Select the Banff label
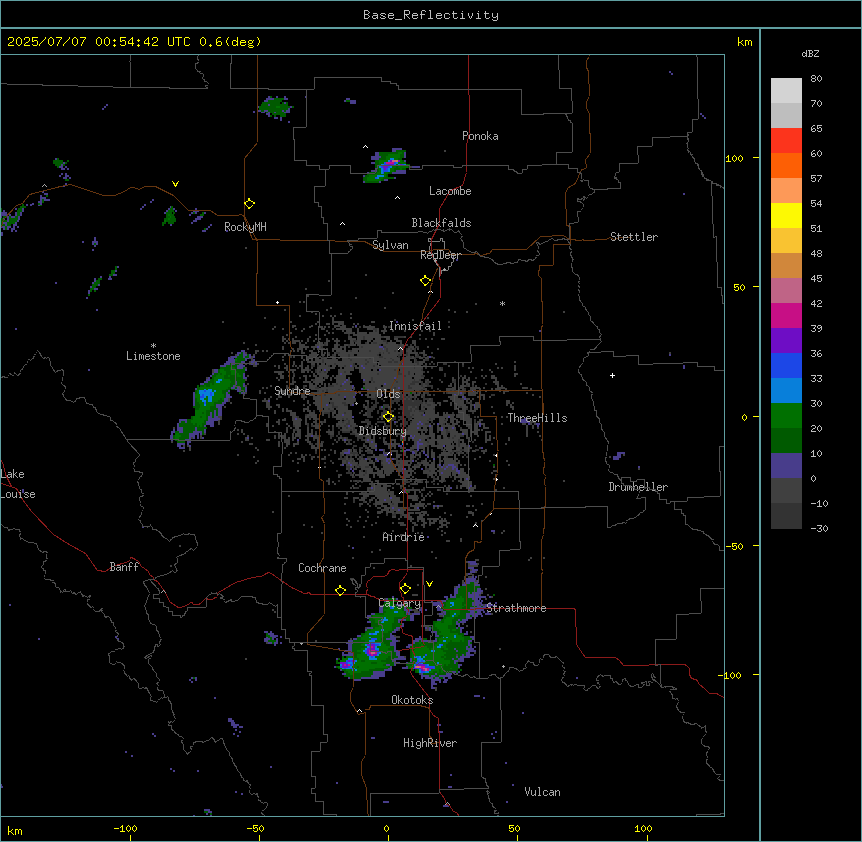This screenshot has width=862, height=842. pos(124,567)
